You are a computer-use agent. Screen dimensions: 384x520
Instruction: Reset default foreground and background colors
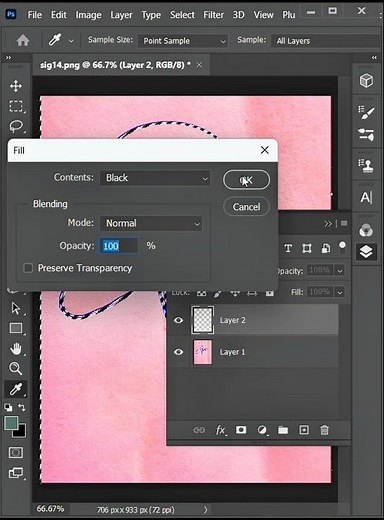(8, 407)
